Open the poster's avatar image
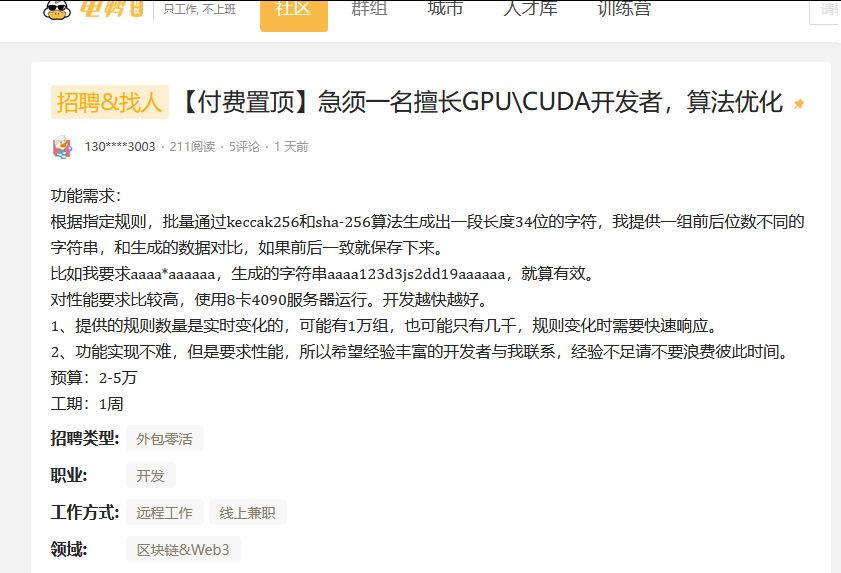Viewport: 841px width, 573px height. click(62, 147)
